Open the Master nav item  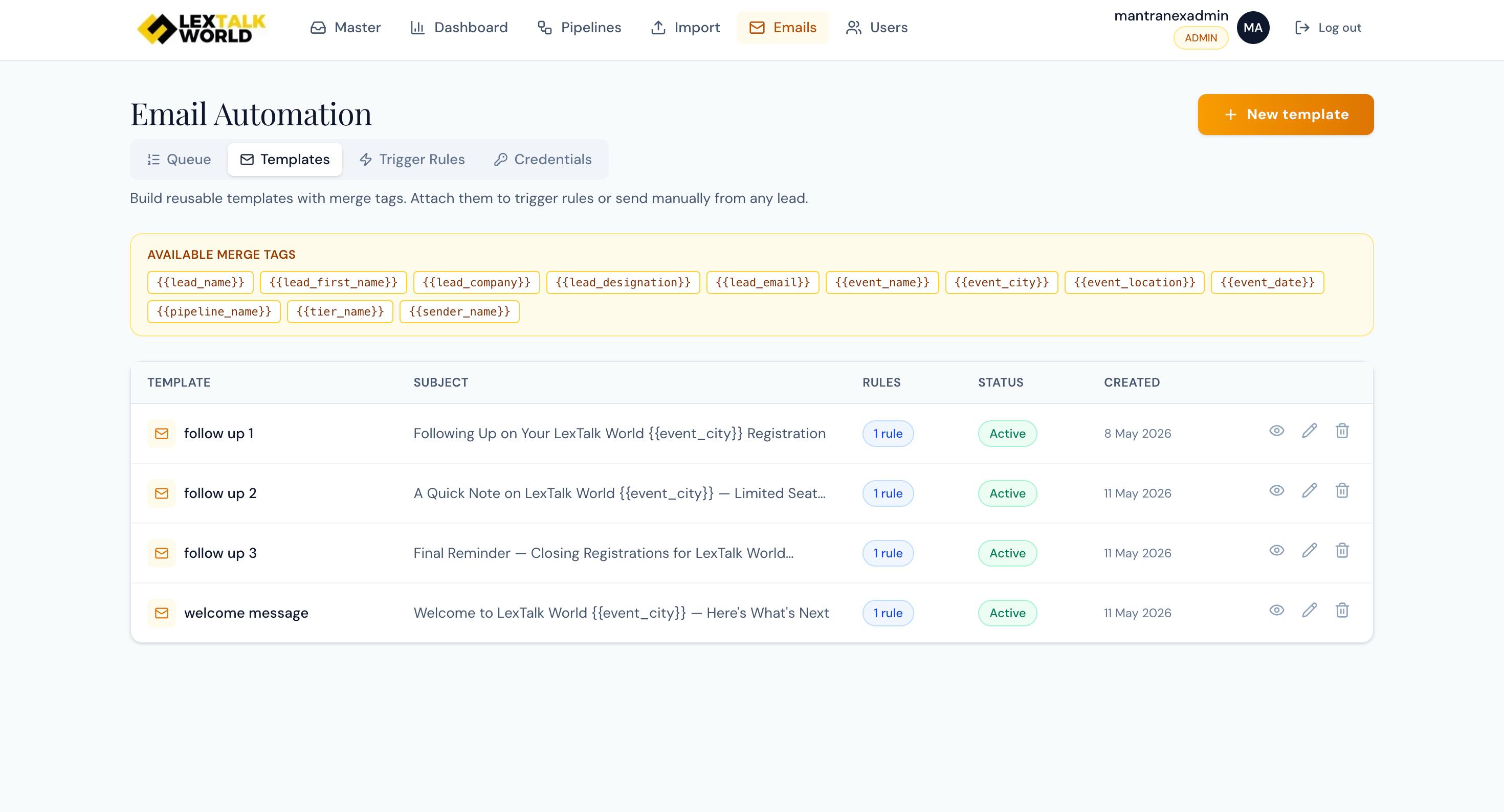click(345, 28)
